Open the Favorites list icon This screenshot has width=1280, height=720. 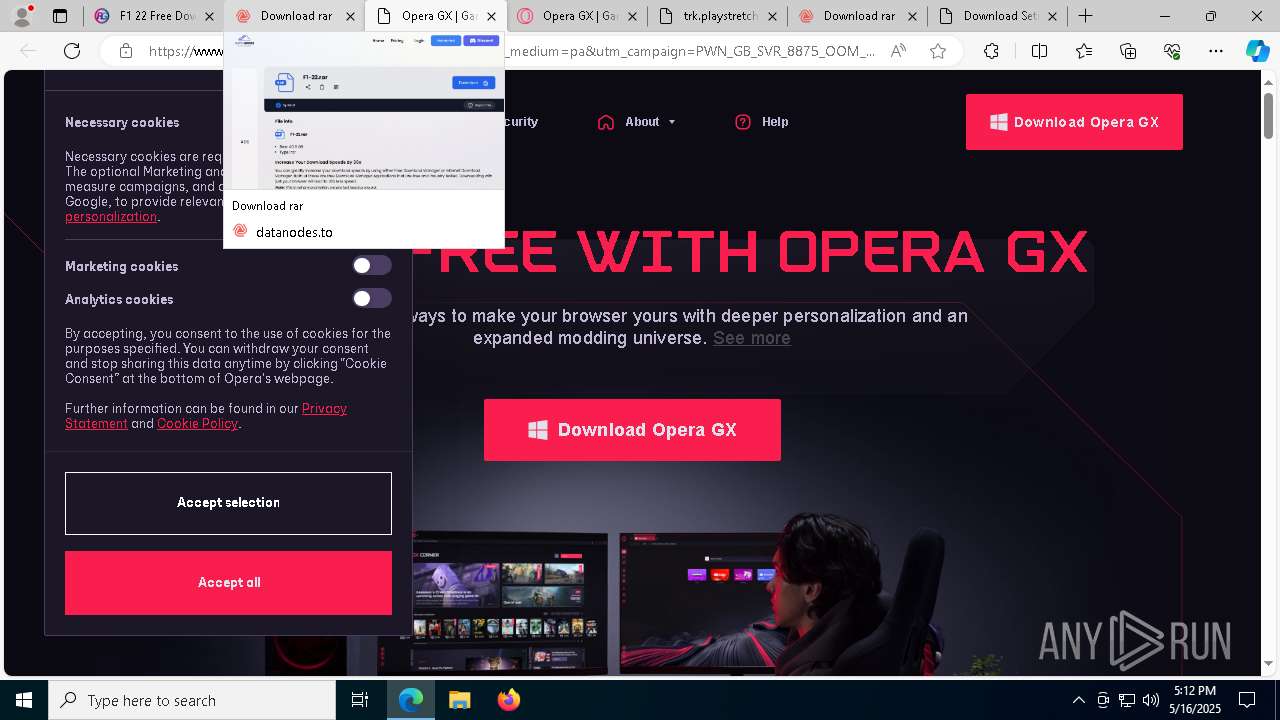pos(1084,51)
